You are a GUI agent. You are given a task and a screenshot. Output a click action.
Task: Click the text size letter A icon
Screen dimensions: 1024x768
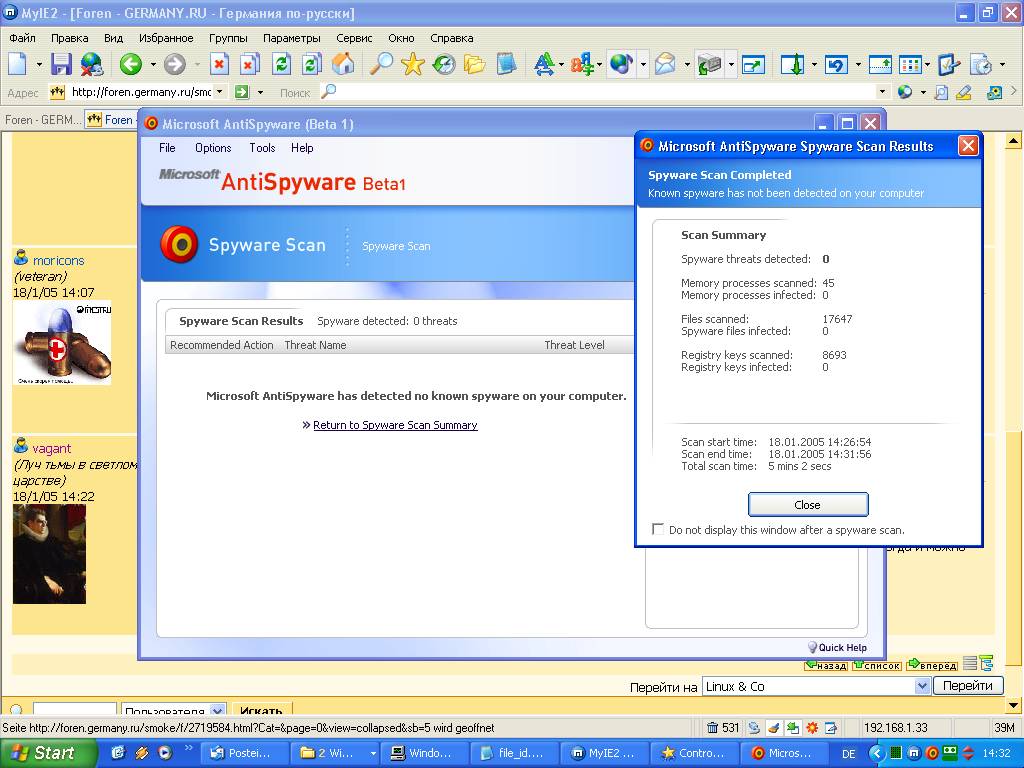tap(543, 64)
